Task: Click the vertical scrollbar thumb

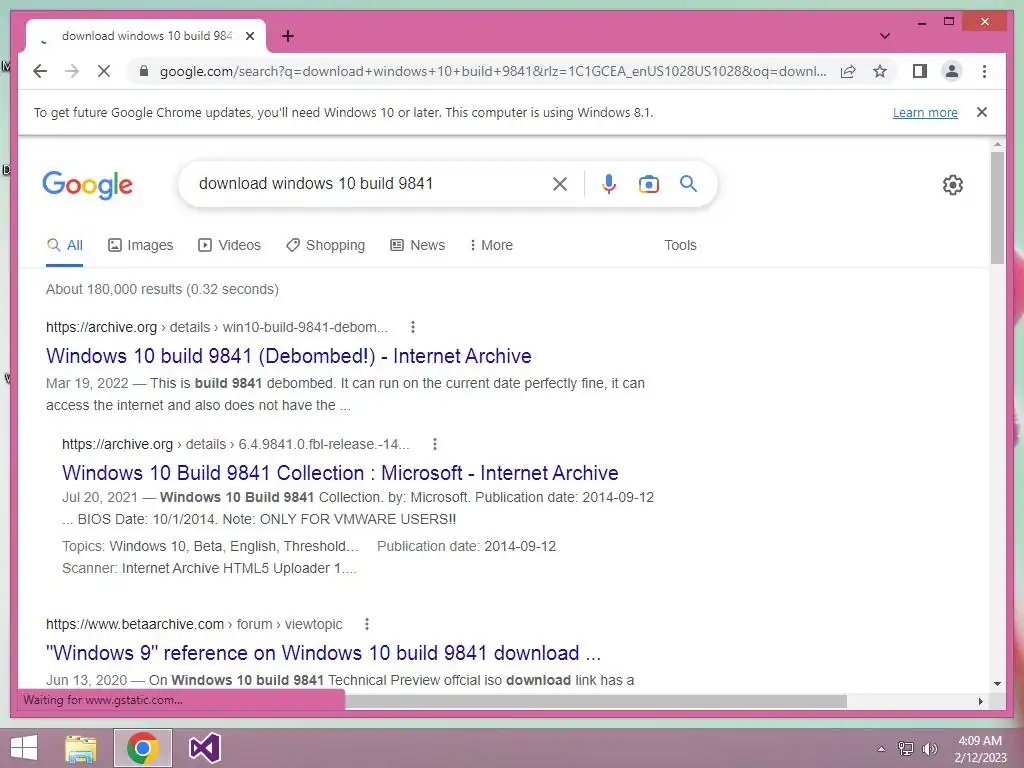Action: pyautogui.click(x=997, y=208)
